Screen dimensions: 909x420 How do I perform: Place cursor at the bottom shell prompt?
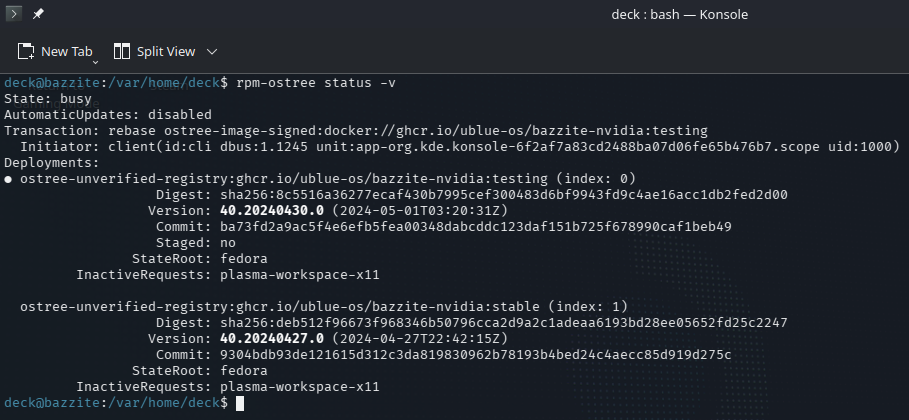click(239, 402)
